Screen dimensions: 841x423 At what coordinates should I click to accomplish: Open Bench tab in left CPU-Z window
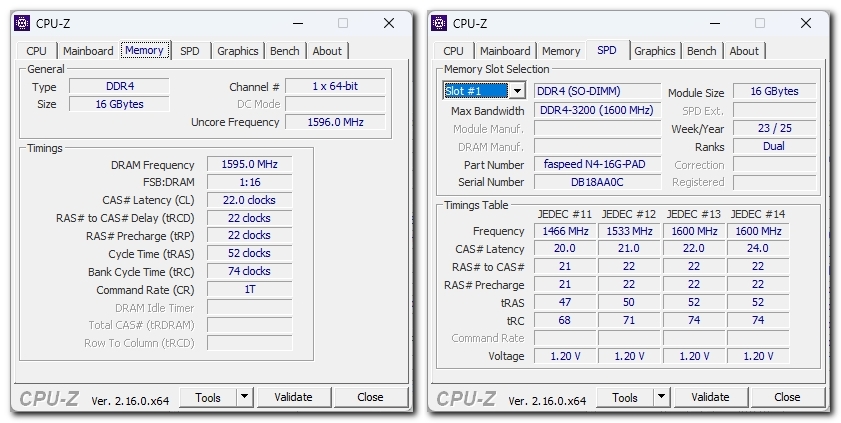tap(285, 51)
